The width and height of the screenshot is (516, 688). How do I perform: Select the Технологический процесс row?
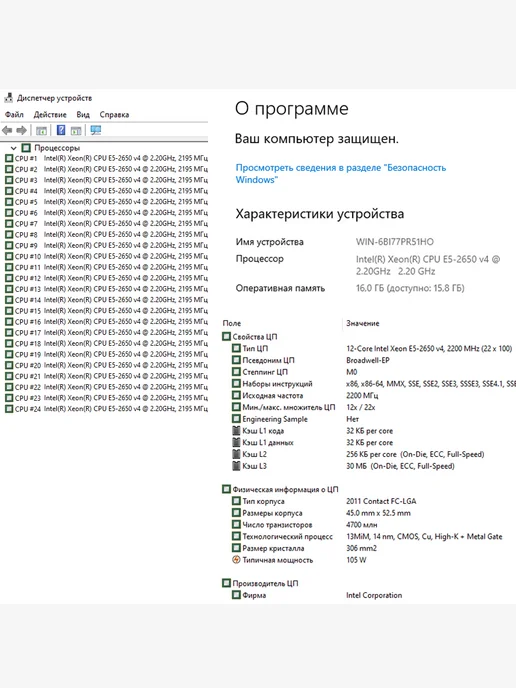pyautogui.click(x=367, y=537)
